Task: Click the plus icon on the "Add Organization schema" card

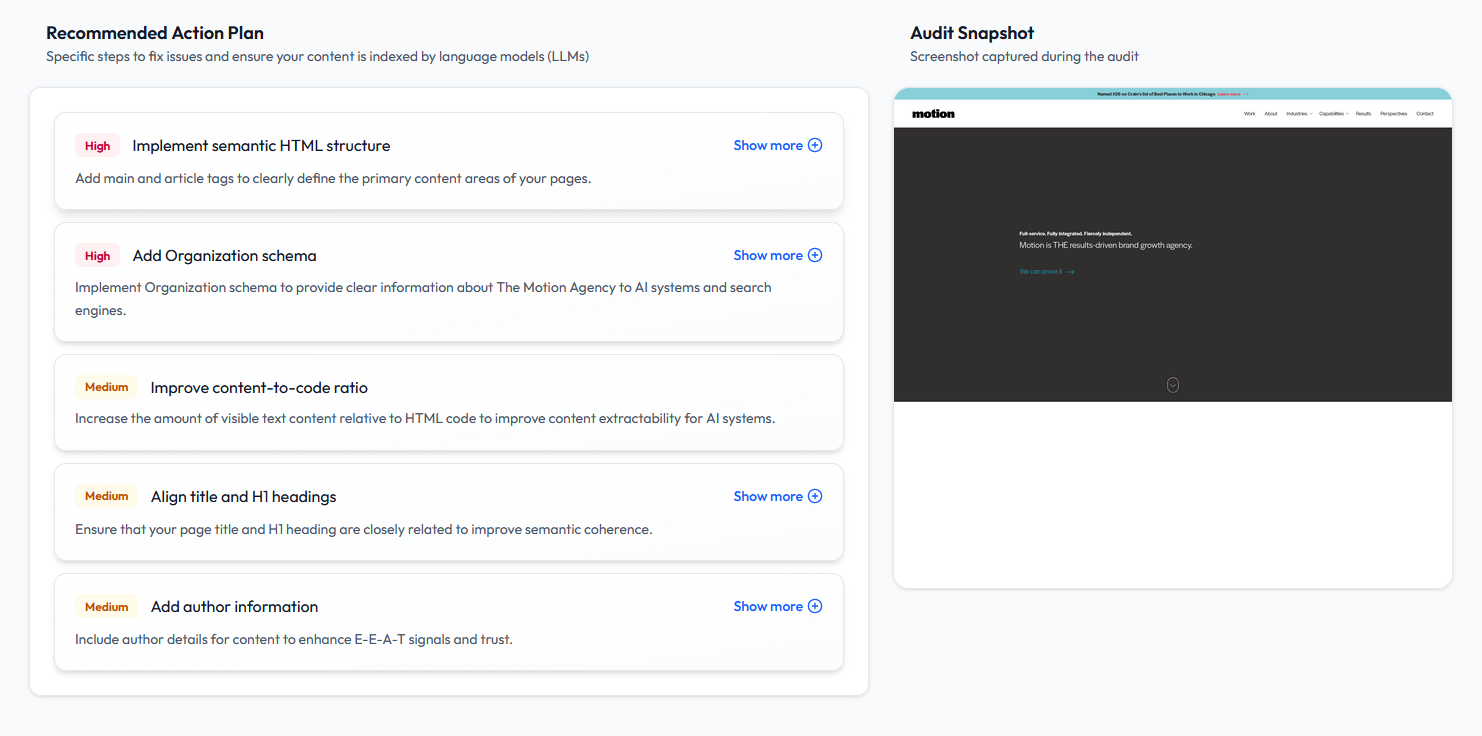Action: pyautogui.click(x=815, y=255)
